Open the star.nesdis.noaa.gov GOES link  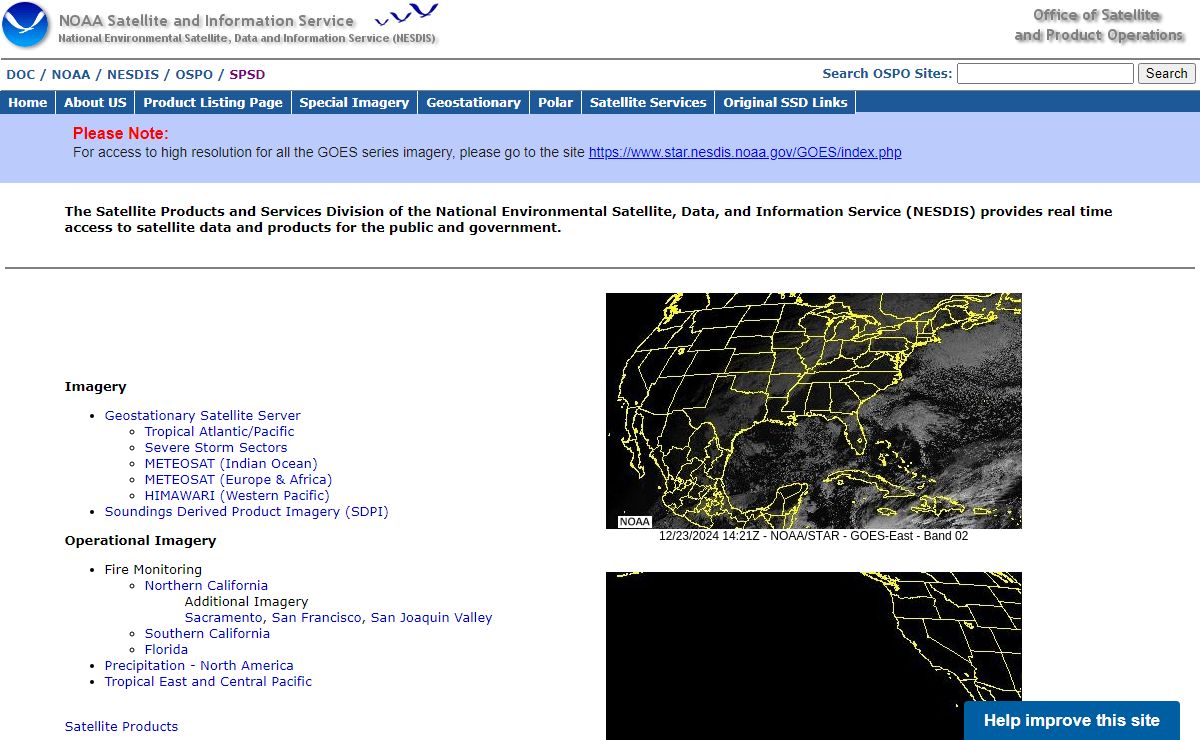pyautogui.click(x=745, y=153)
